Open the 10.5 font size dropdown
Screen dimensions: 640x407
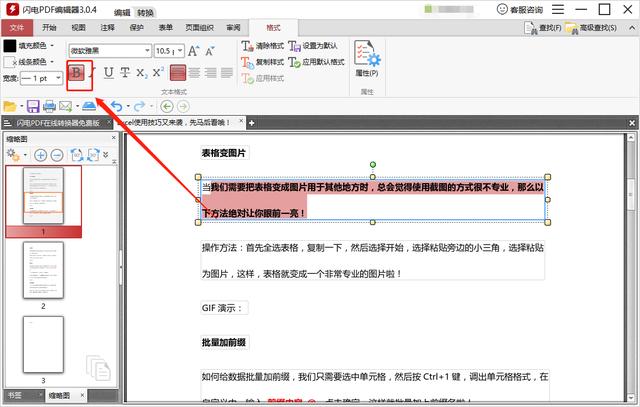(x=180, y=51)
